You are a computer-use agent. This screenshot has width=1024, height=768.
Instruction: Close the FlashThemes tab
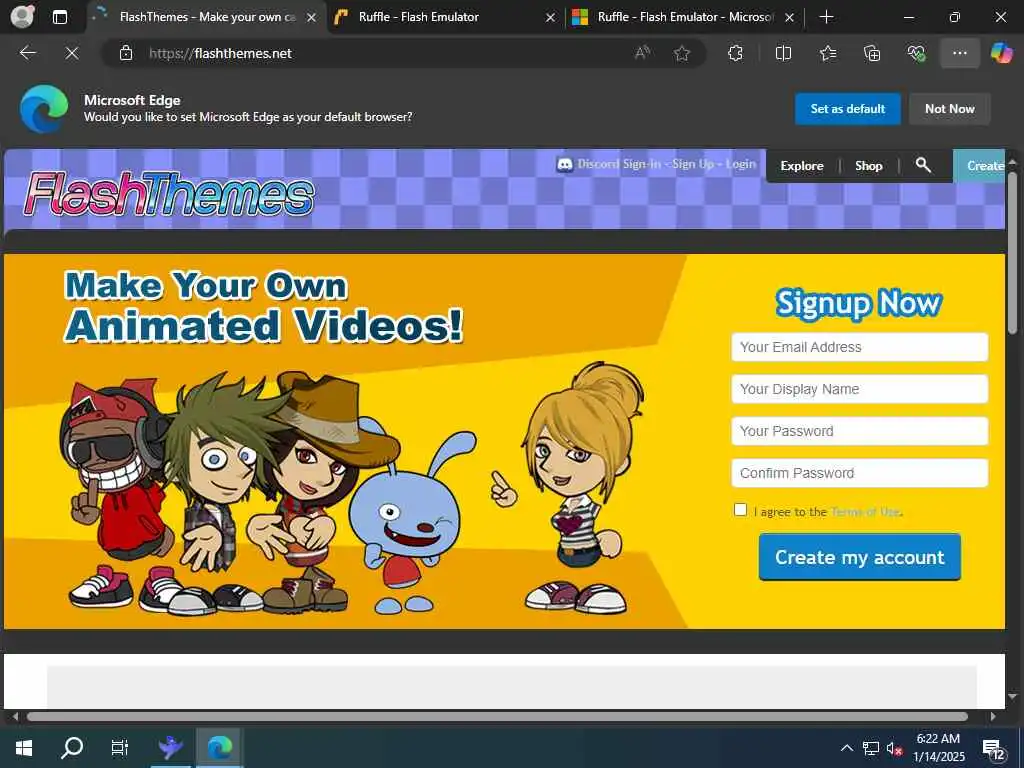pyautogui.click(x=312, y=18)
